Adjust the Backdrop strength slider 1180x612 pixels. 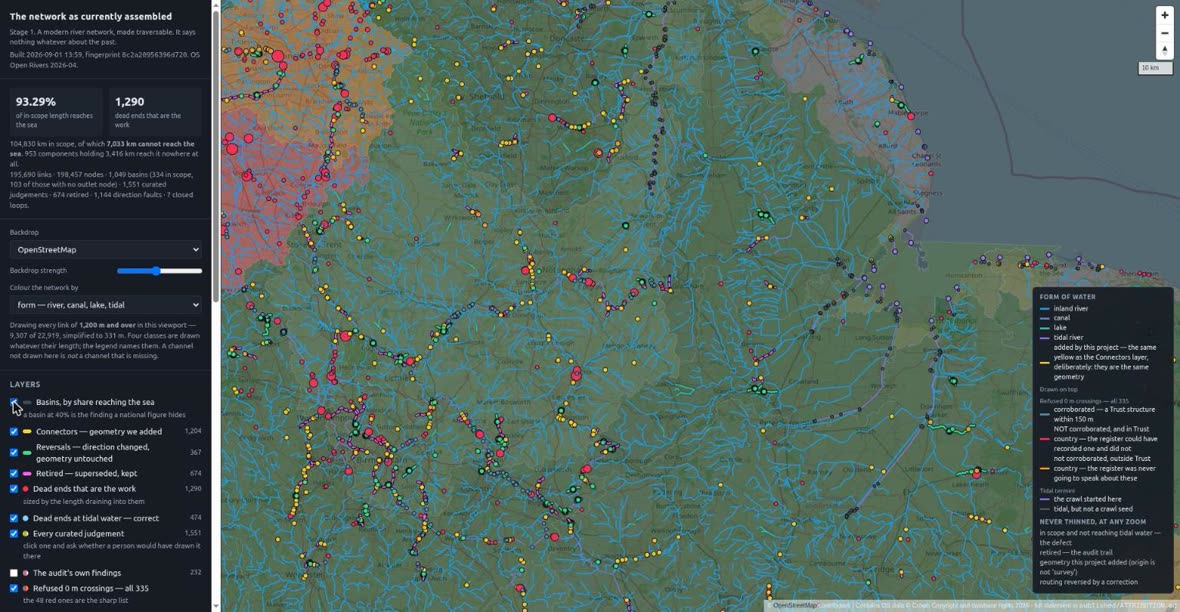point(160,271)
